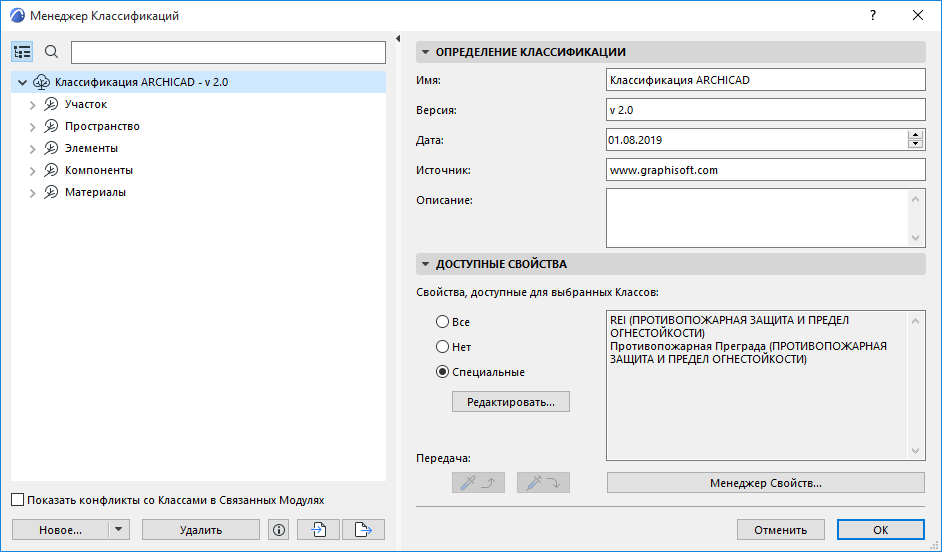Collapse the ДОСТУПНЫЕ СВОЙСТВА section
942x552 pixels.
[x=425, y=264]
